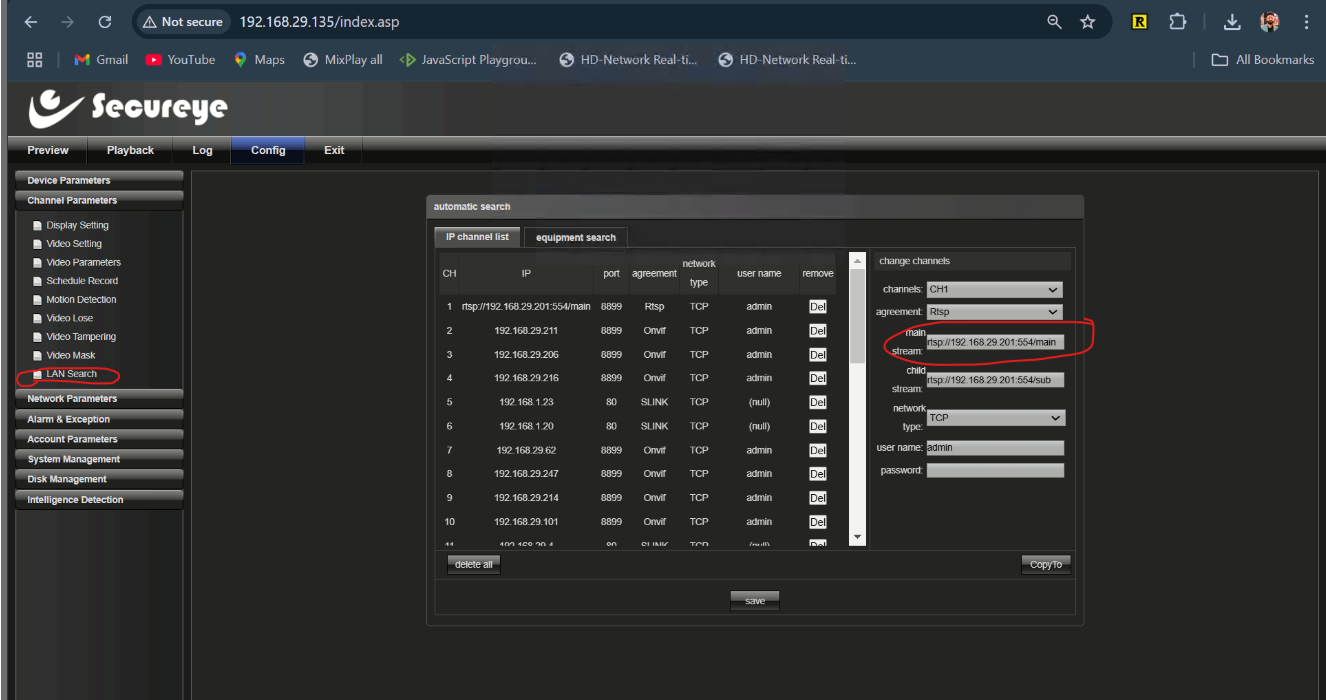Open the Playback tab
This screenshot has height=700, width=1326.
130,150
